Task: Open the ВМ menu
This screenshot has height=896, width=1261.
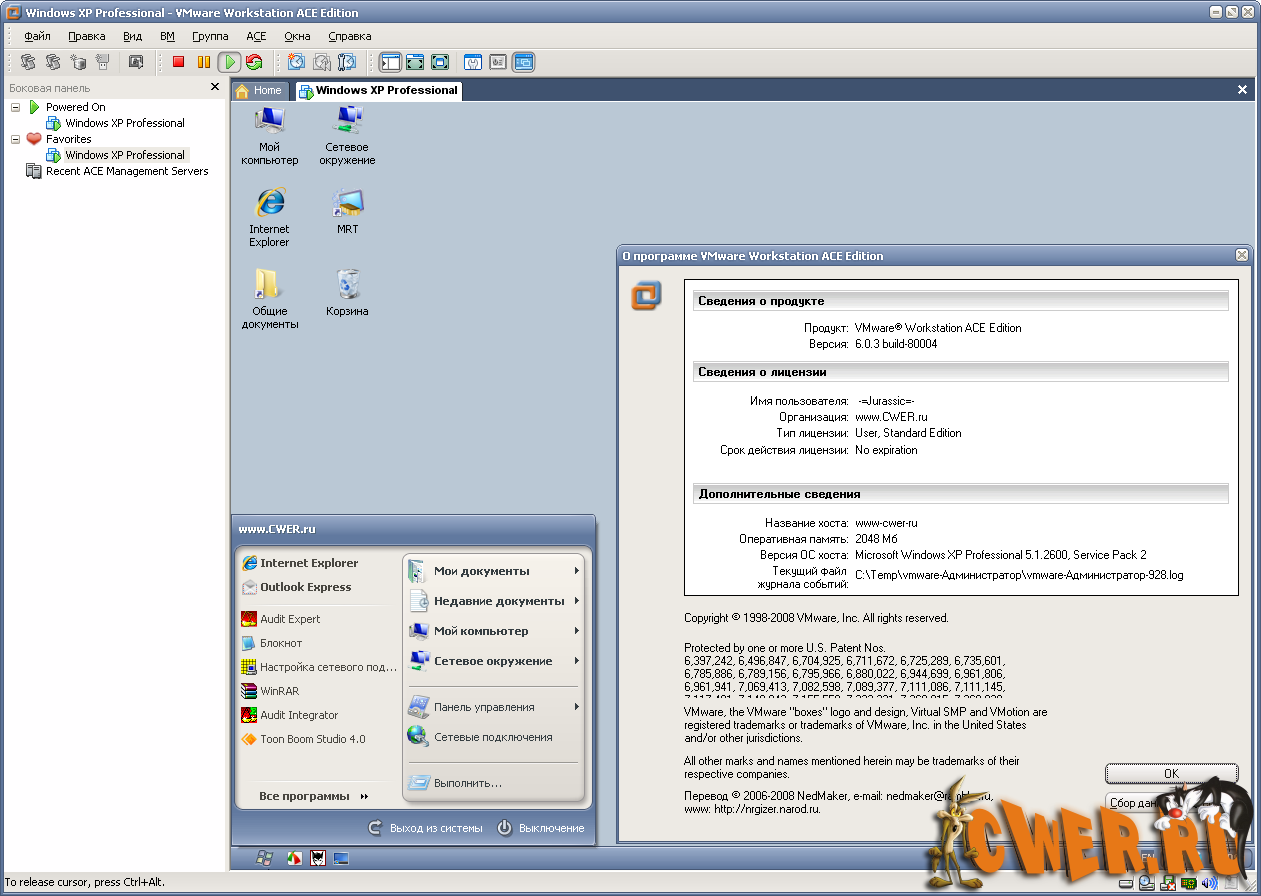Action: click(167, 36)
